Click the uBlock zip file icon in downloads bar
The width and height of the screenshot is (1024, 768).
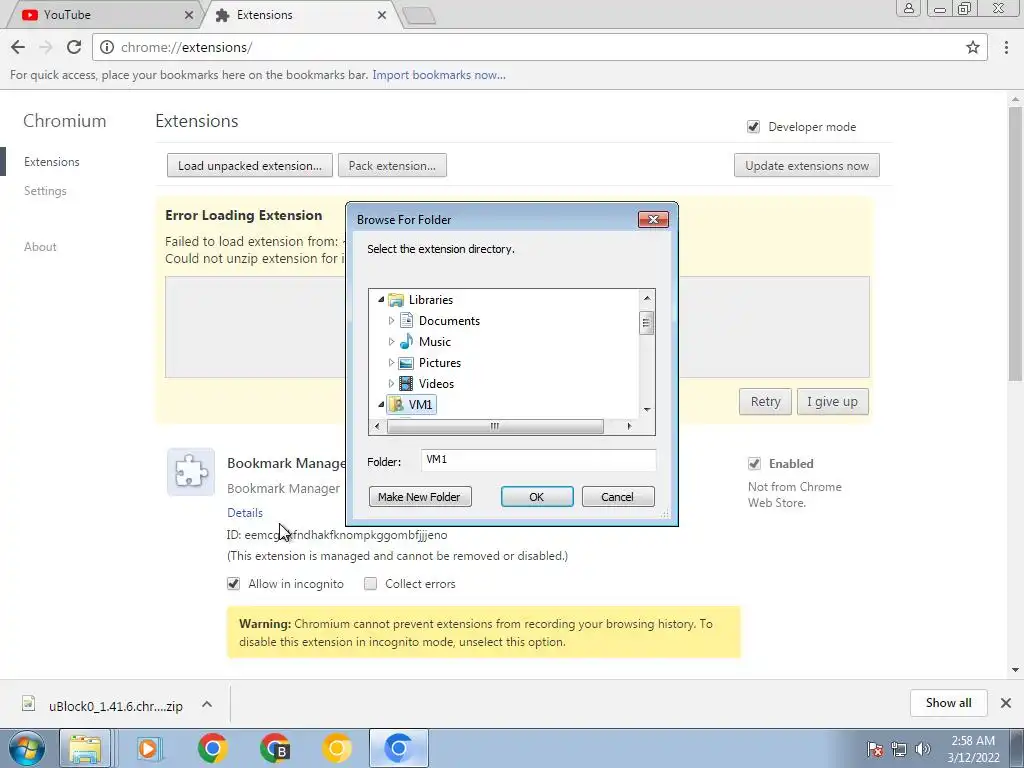pos(28,703)
